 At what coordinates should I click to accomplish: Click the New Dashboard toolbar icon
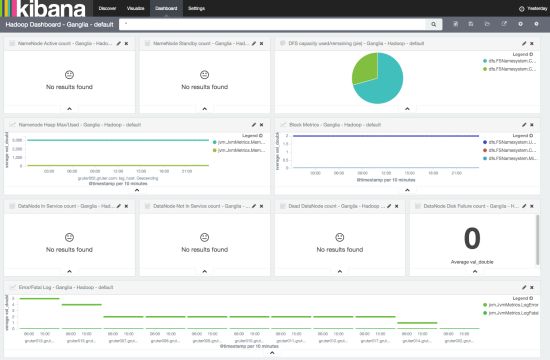click(x=455, y=24)
